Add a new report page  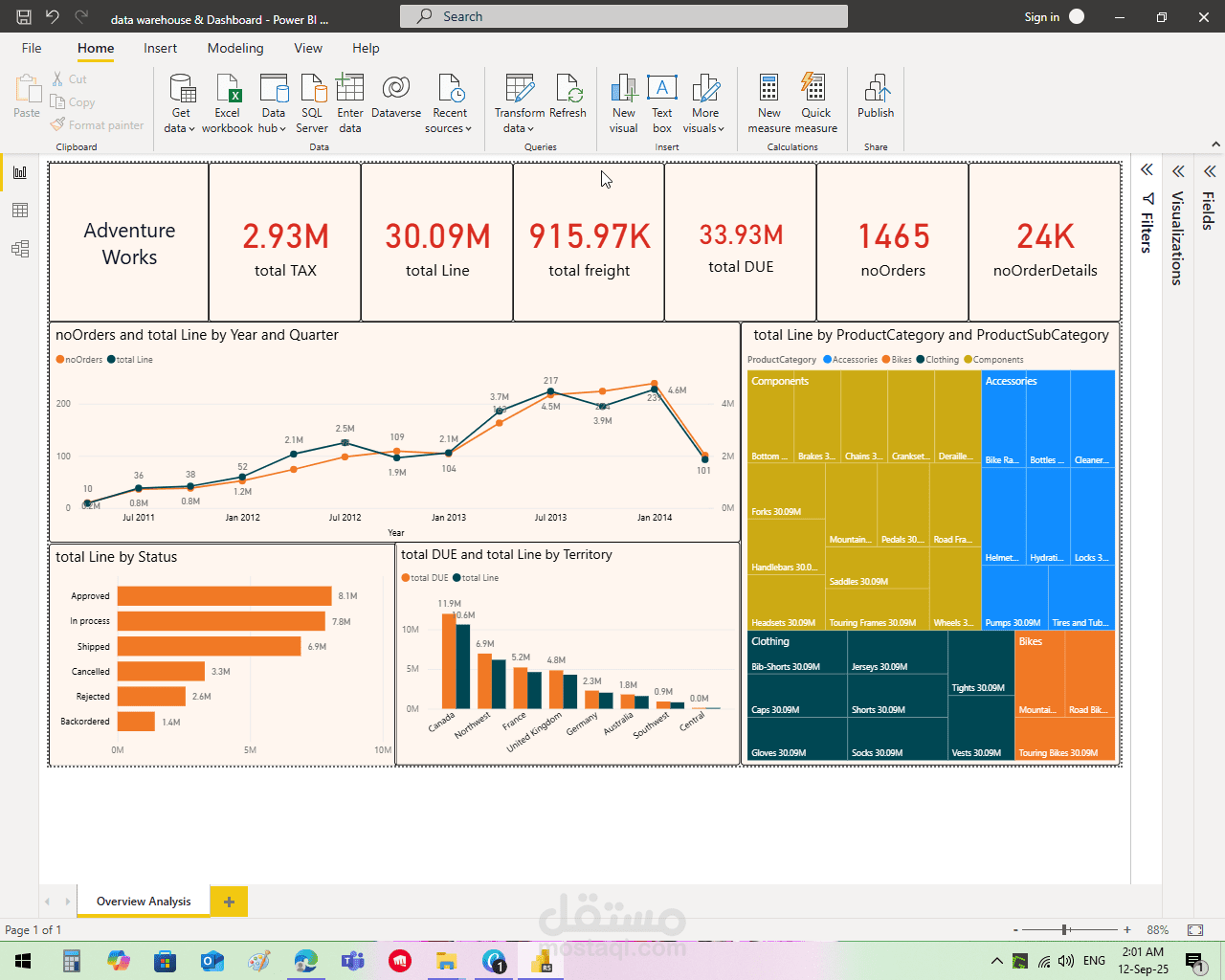point(229,902)
